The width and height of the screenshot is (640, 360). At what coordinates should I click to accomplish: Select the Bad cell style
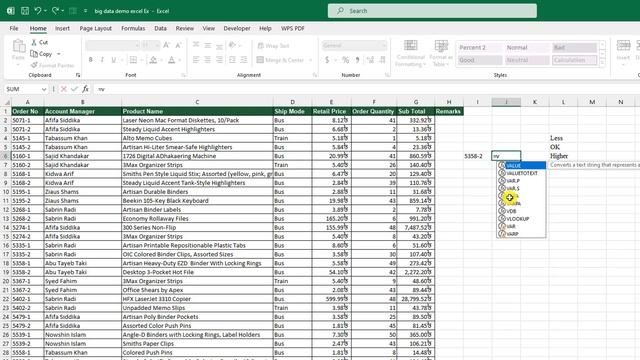pyautogui.click(x=574, y=47)
